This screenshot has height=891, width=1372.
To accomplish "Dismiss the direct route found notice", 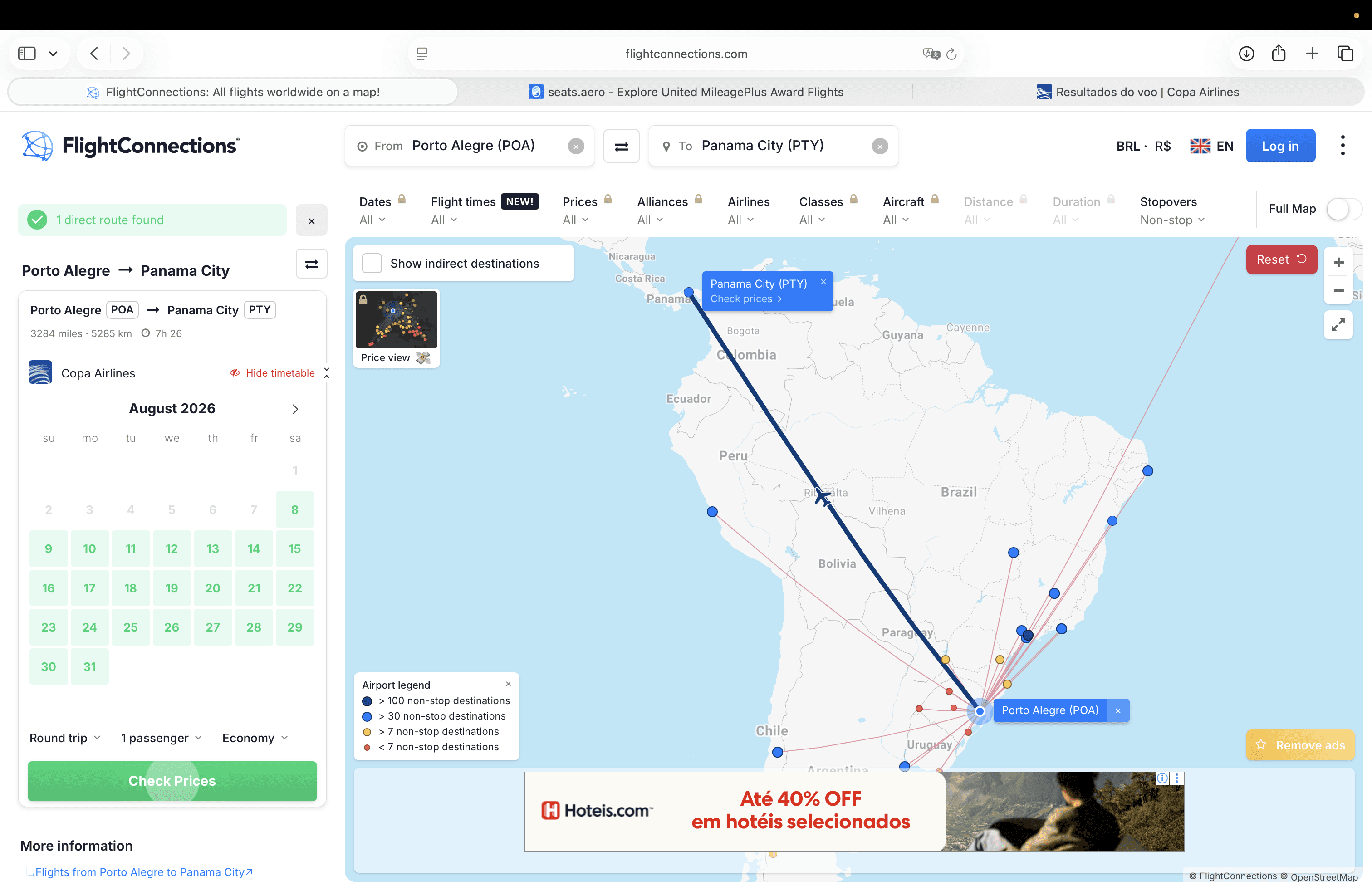I will point(311,220).
